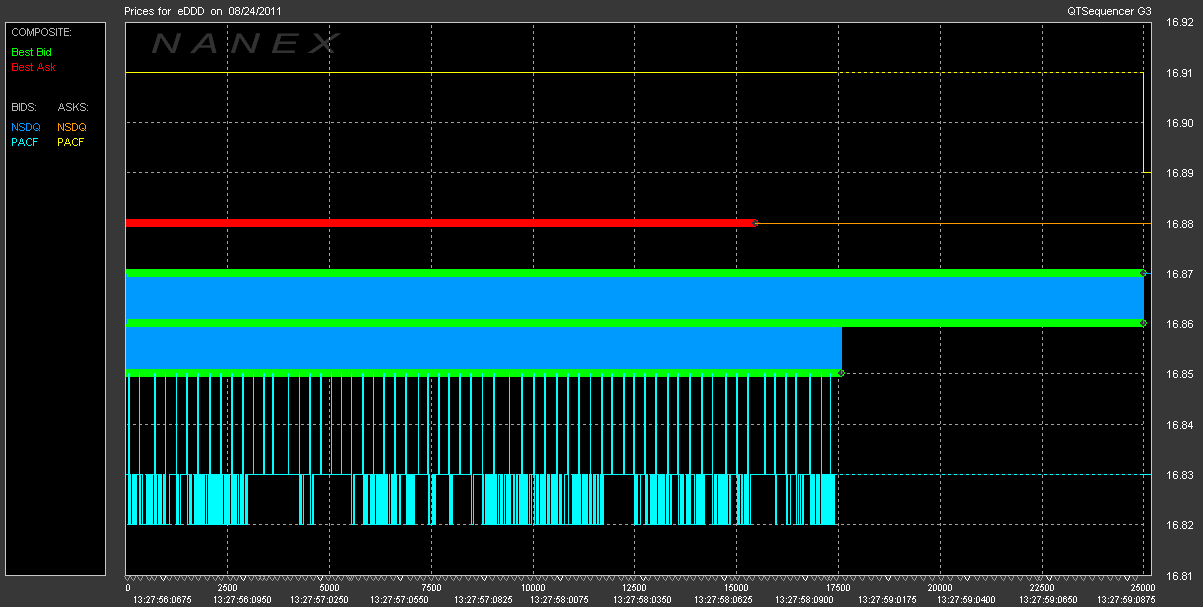Viewport: 1203px width, 607px height.
Task: Click timestamp 13:27:57:0250
Action: click(x=318, y=600)
